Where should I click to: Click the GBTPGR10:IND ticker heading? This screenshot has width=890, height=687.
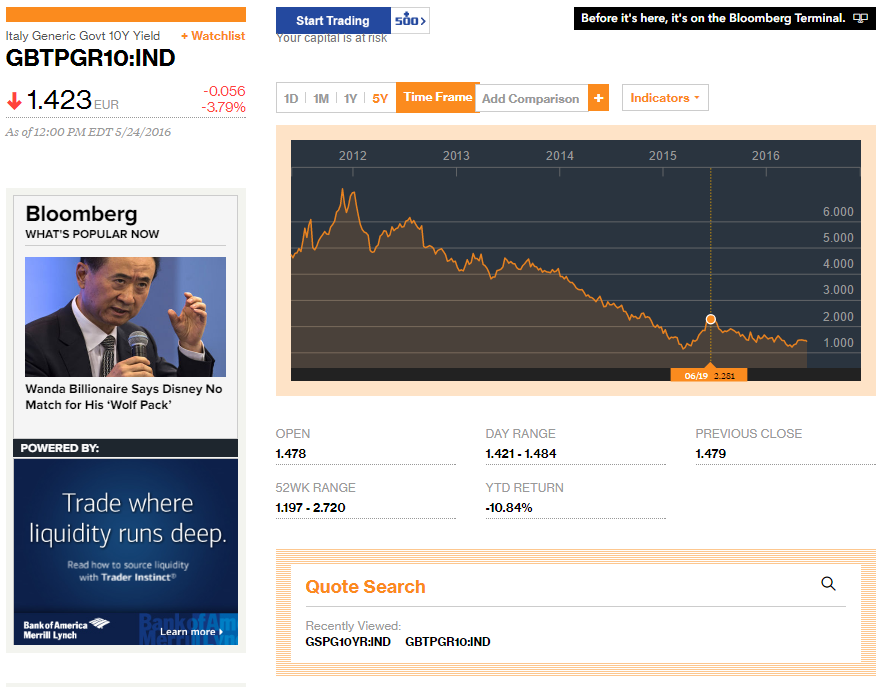[x=90, y=58]
